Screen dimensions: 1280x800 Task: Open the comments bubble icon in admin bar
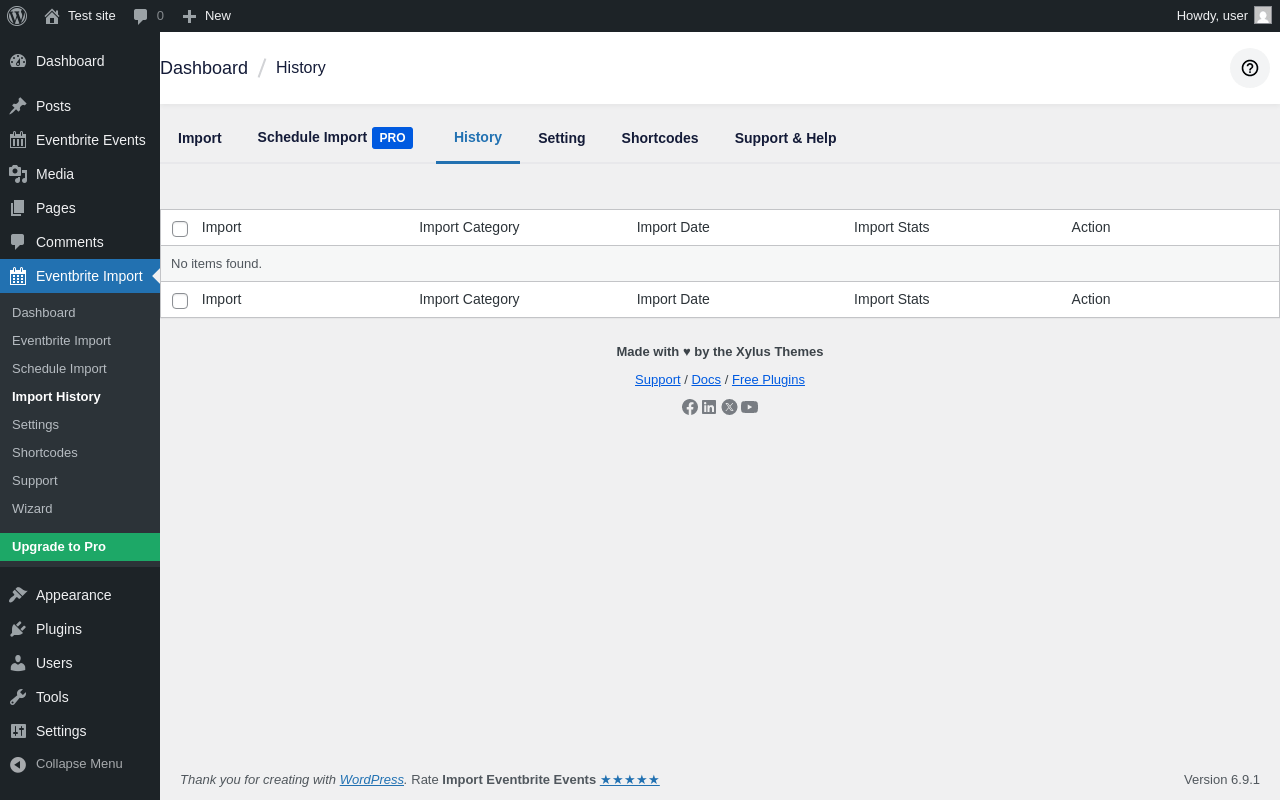click(141, 16)
